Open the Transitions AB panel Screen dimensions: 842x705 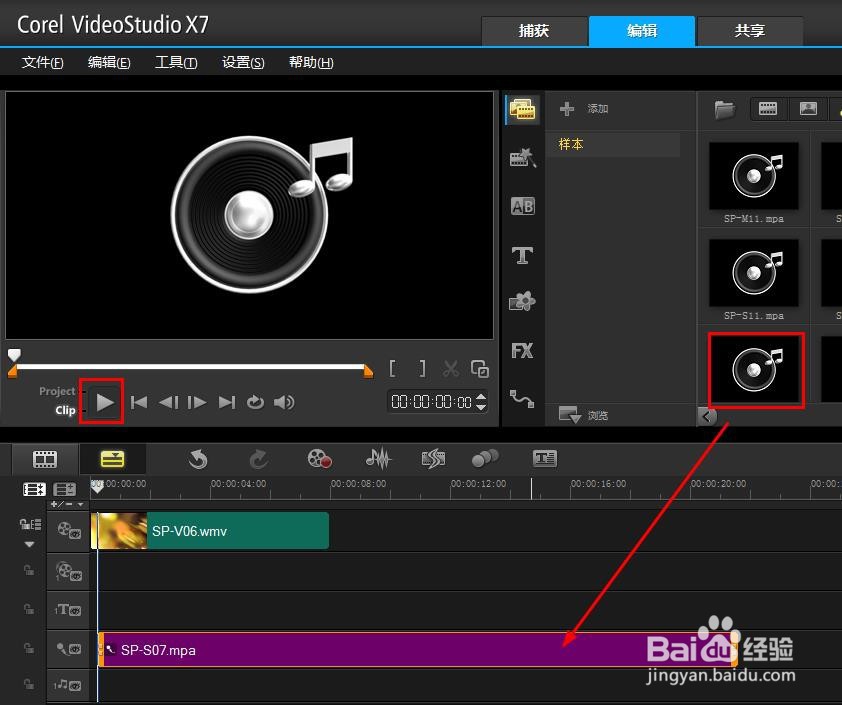(522, 206)
